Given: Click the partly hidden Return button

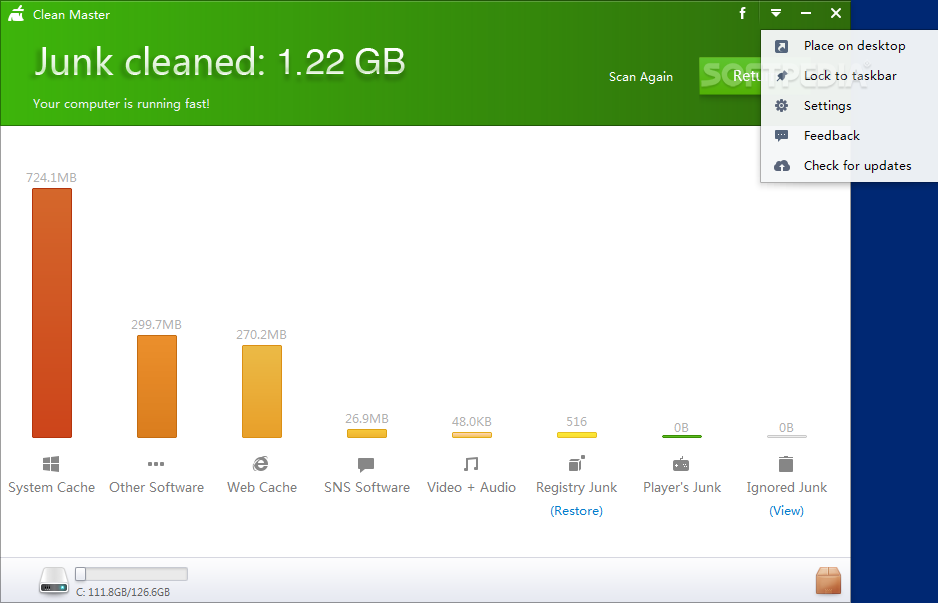Looking at the screenshot, I should click(730, 76).
